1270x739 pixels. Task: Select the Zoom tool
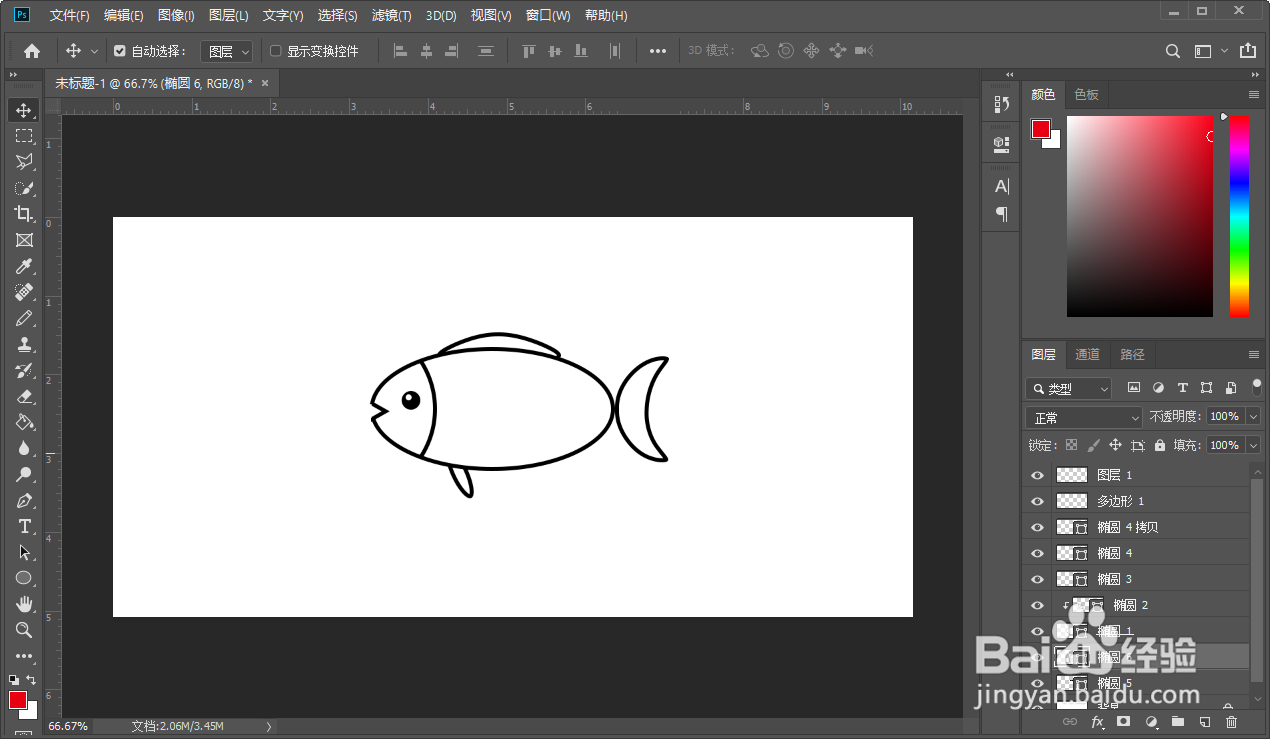click(x=24, y=630)
